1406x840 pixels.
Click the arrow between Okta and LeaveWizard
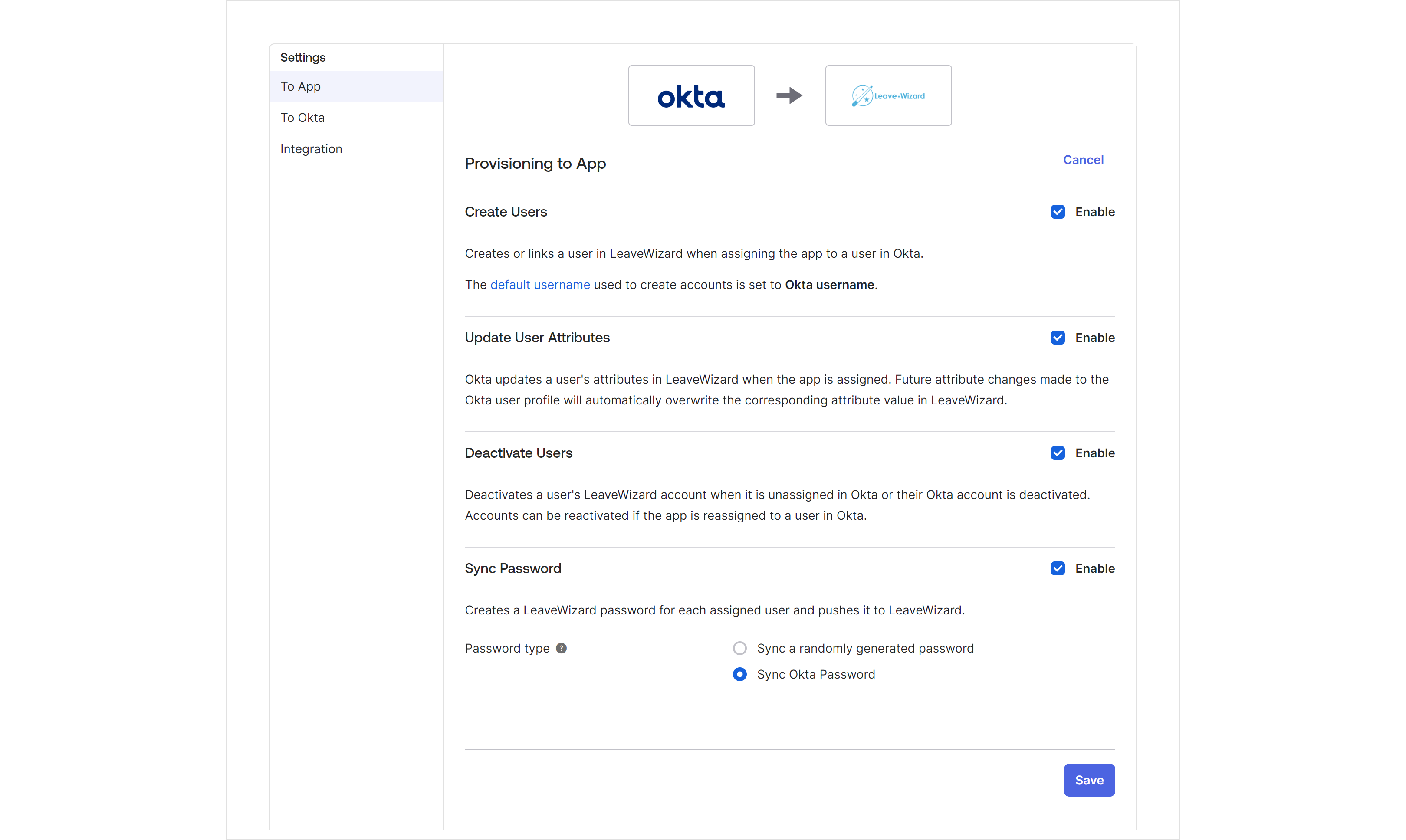[x=789, y=95]
